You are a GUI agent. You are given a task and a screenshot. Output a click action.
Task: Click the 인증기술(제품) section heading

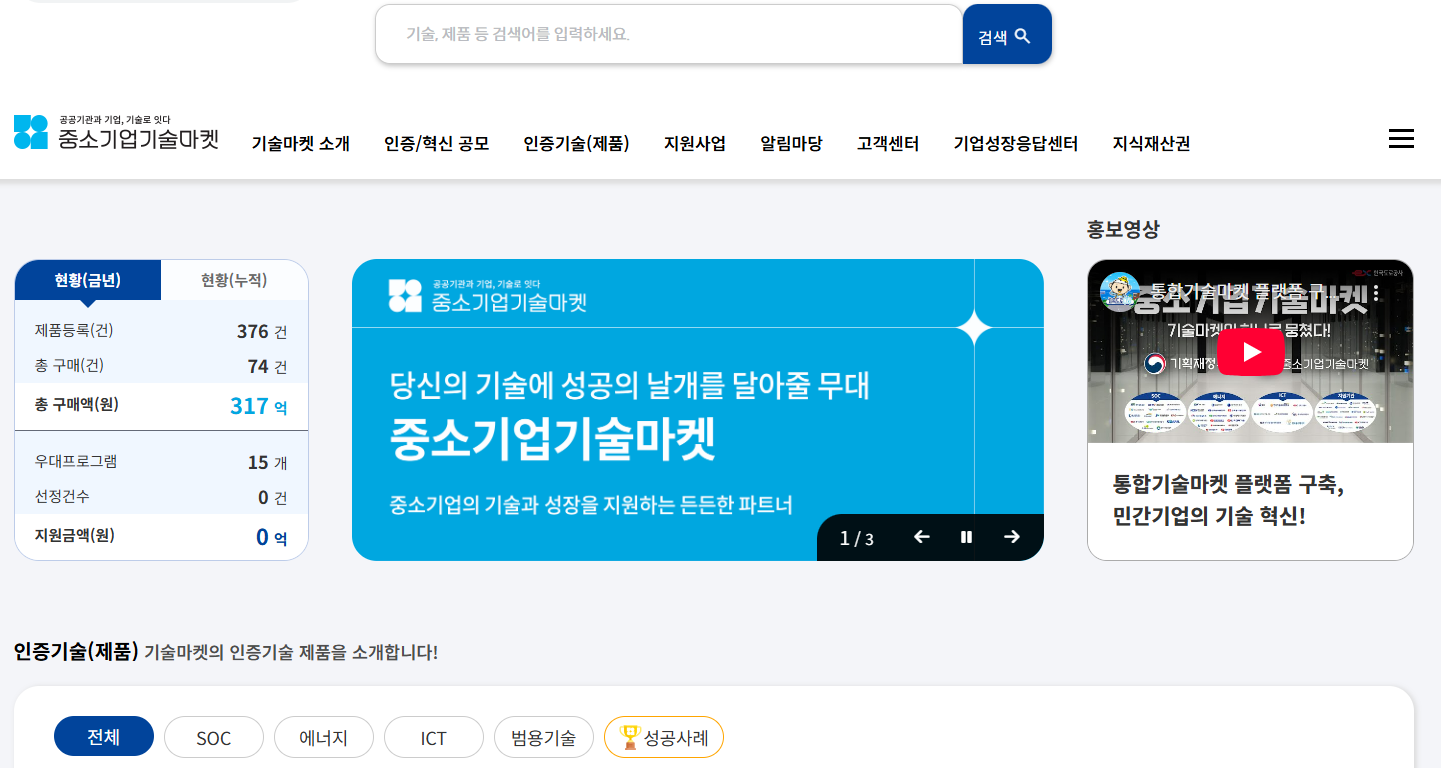tap(76, 652)
